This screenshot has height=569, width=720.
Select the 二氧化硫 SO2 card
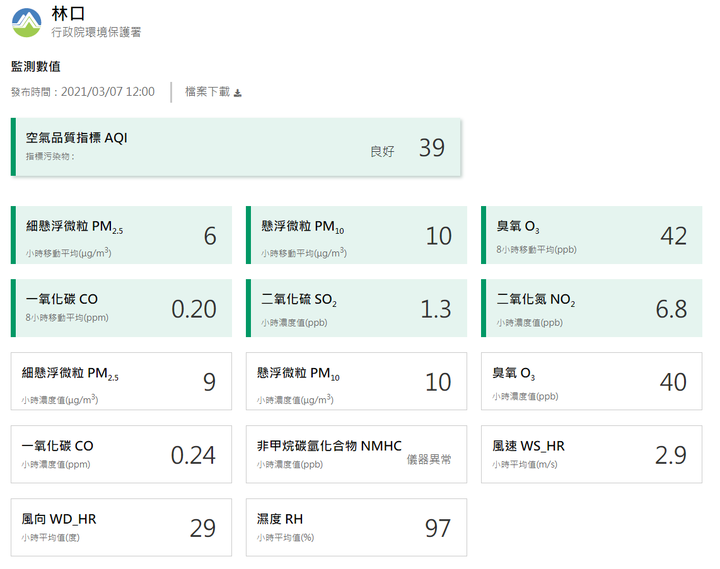pyautogui.click(x=356, y=308)
